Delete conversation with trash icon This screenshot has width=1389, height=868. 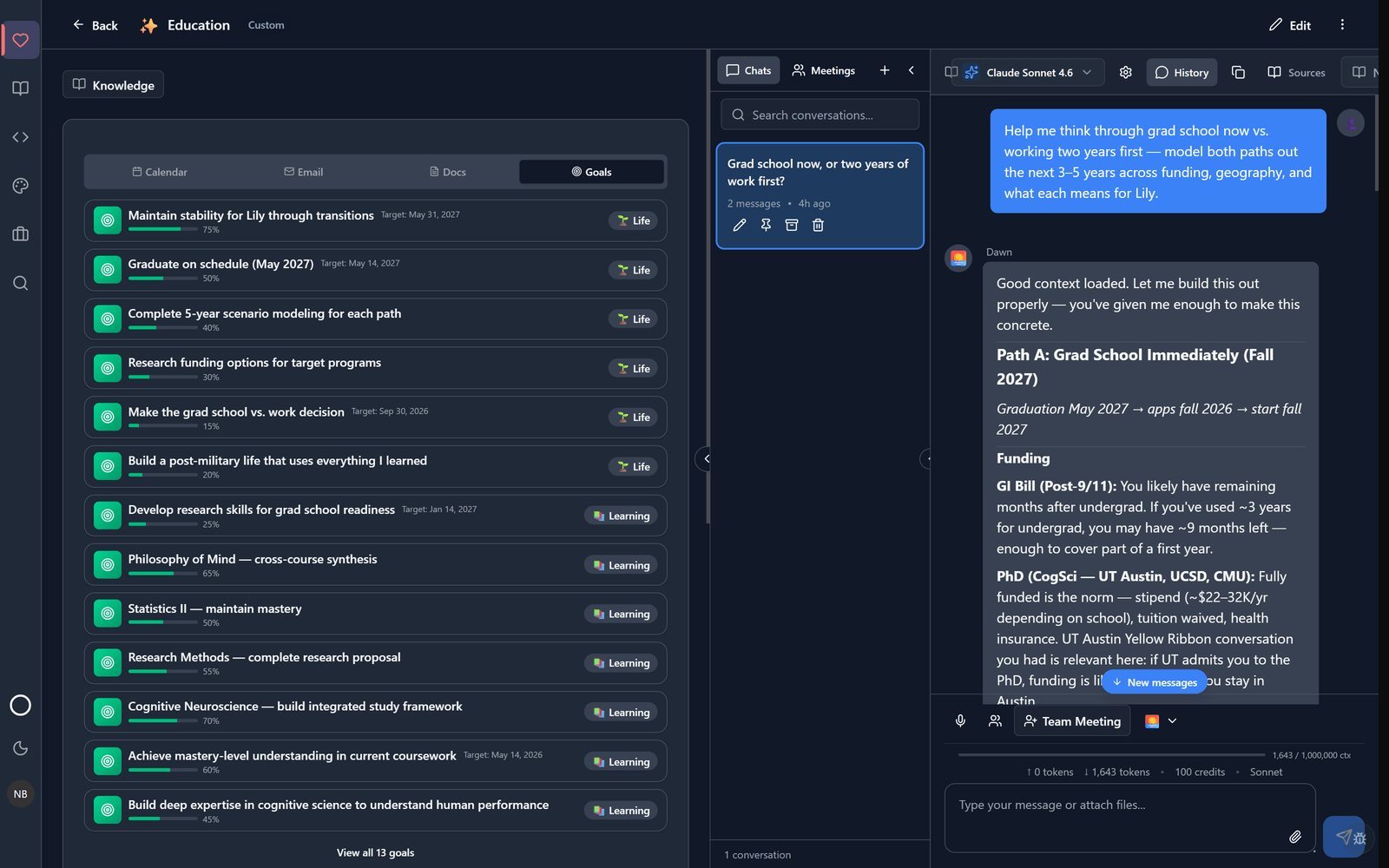pyautogui.click(x=818, y=225)
